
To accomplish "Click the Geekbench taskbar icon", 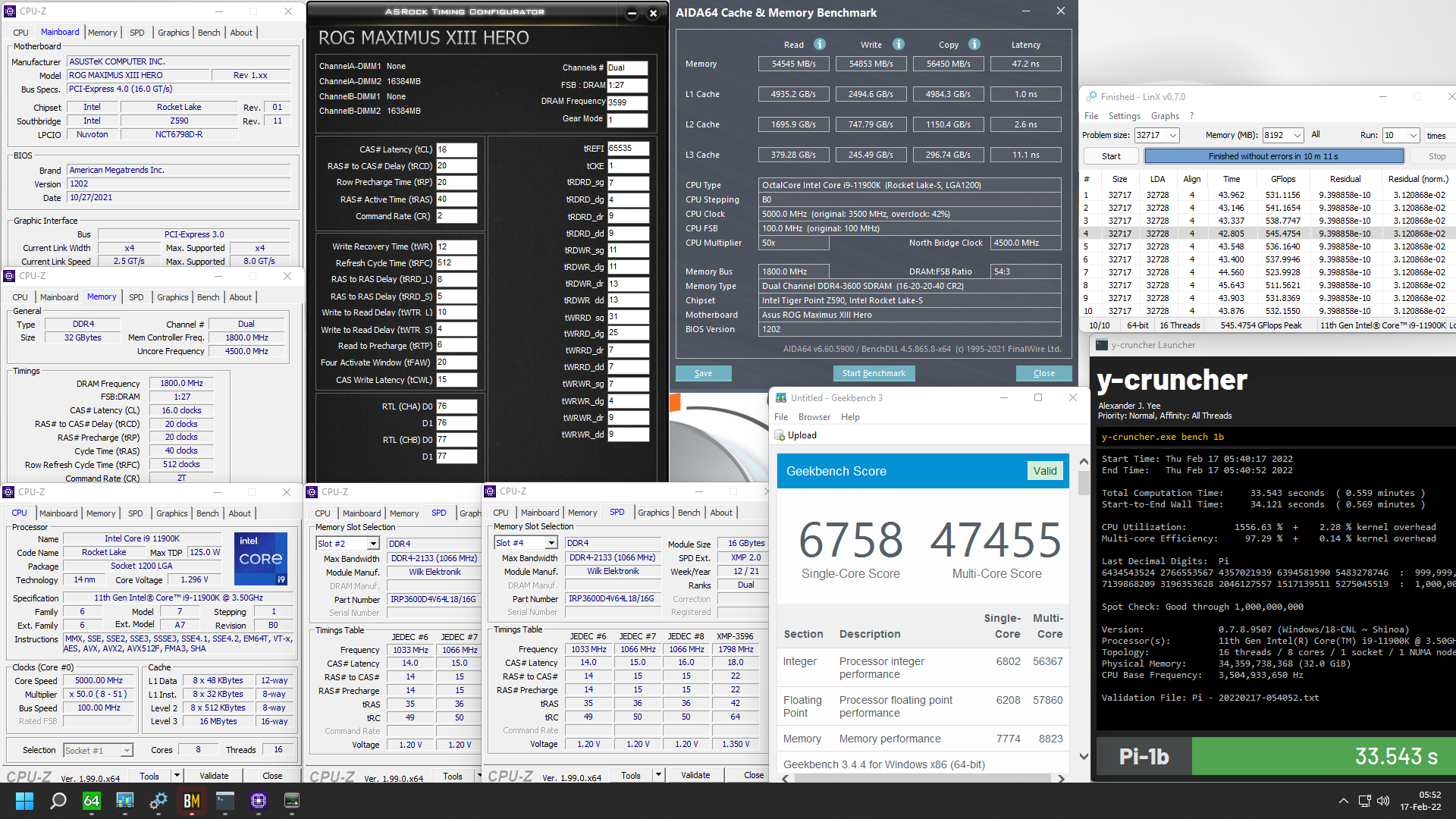I will coord(125,801).
